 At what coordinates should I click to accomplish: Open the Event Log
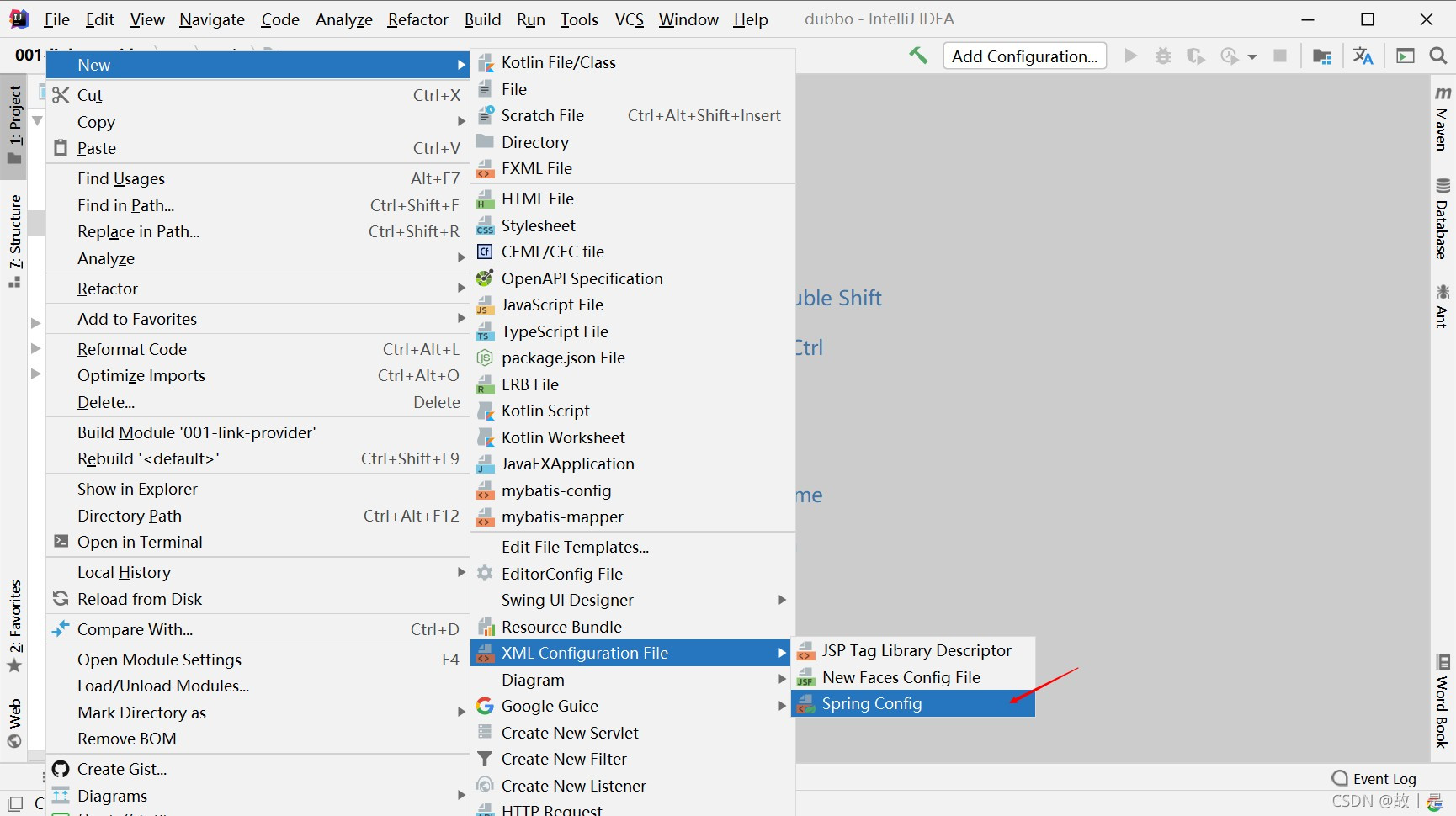[1374, 778]
